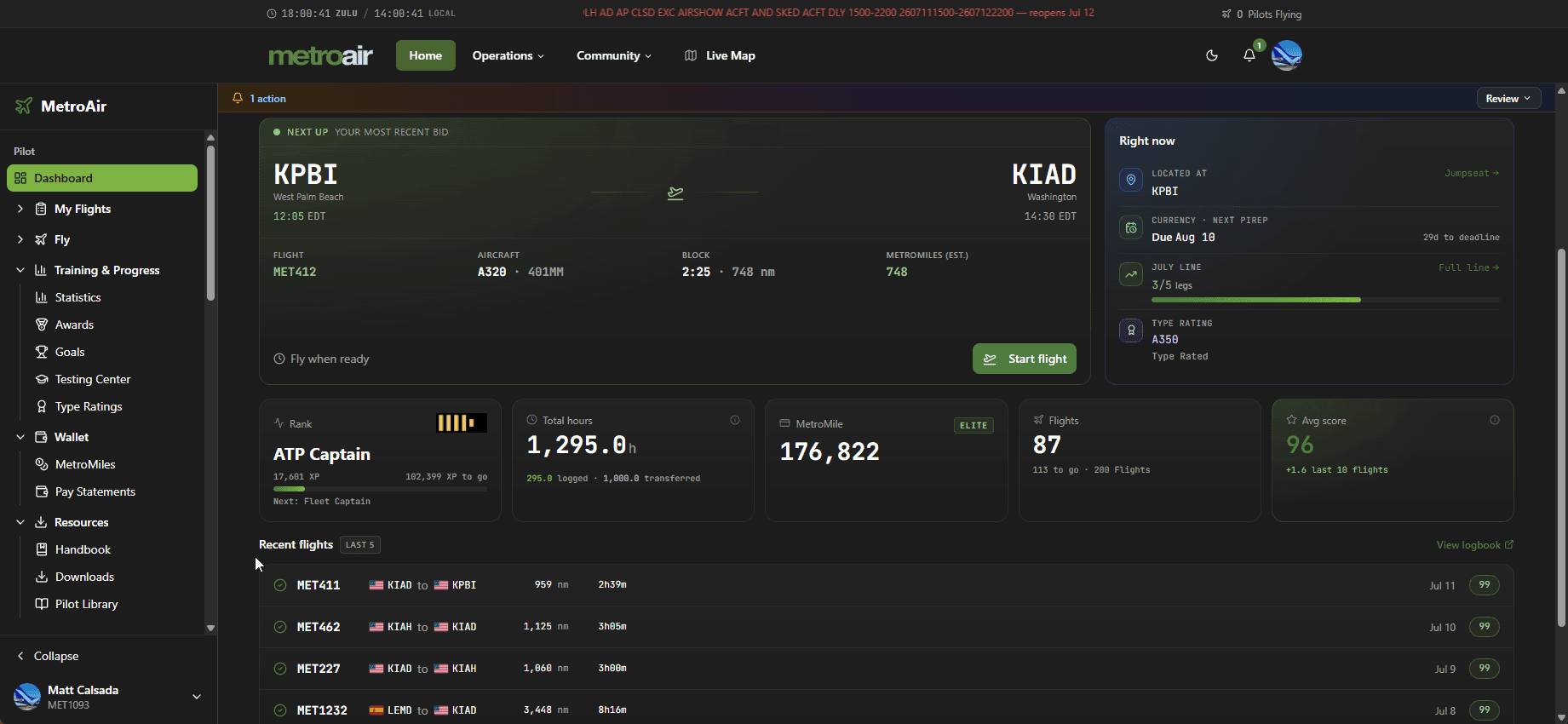
Task: Click Training & Progress chart icon
Action: click(x=41, y=270)
